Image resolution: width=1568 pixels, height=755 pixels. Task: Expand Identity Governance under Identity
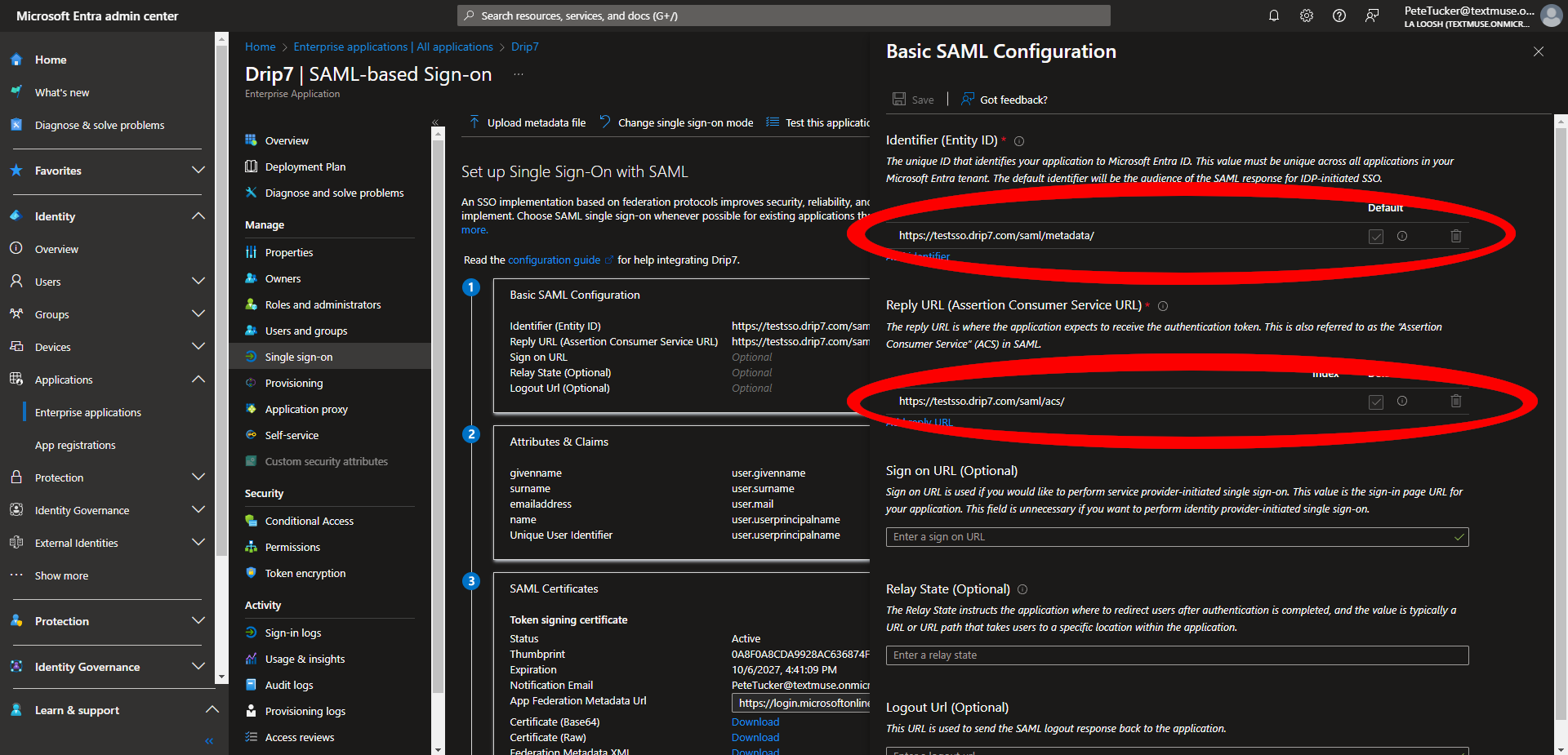pos(198,510)
